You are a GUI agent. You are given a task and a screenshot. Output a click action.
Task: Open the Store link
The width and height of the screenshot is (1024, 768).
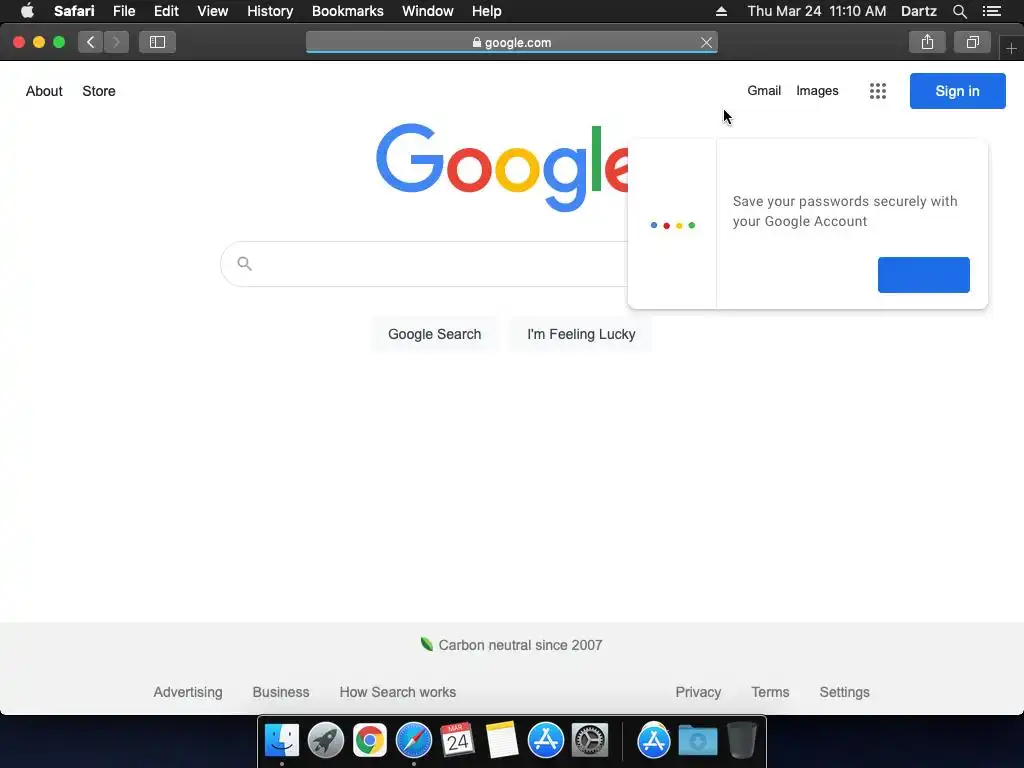click(99, 91)
